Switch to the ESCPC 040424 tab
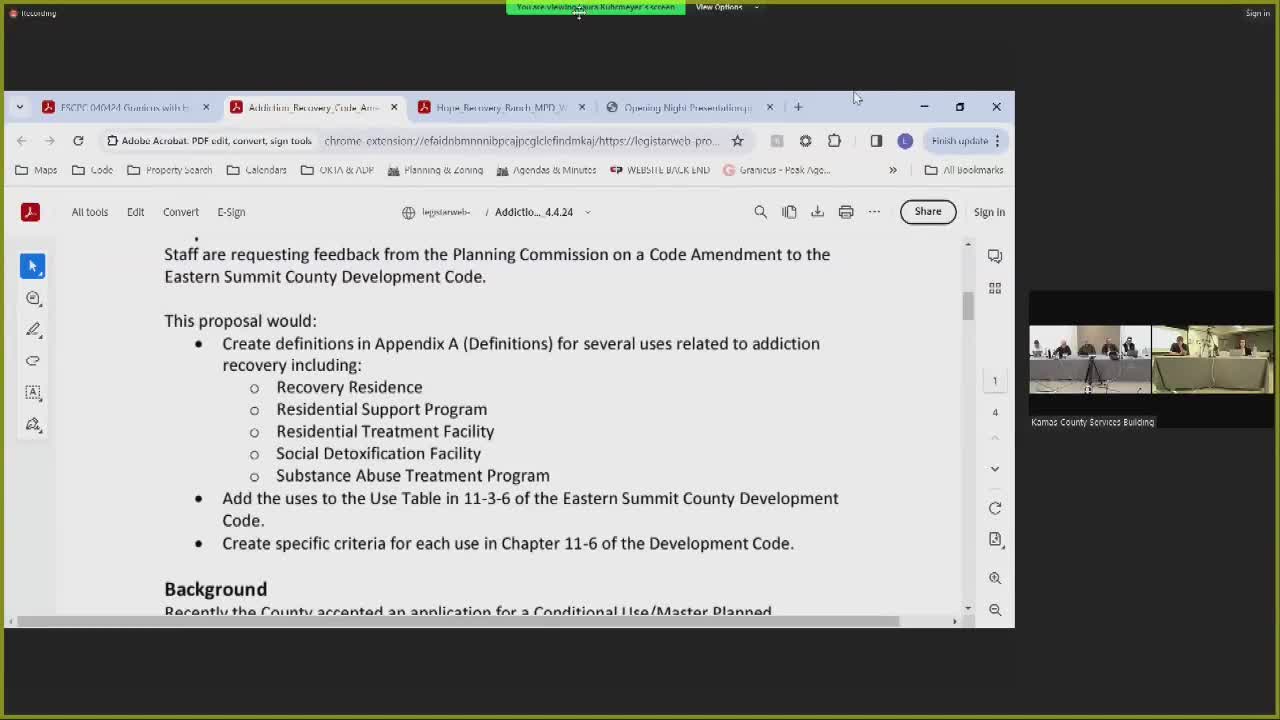 127,107
